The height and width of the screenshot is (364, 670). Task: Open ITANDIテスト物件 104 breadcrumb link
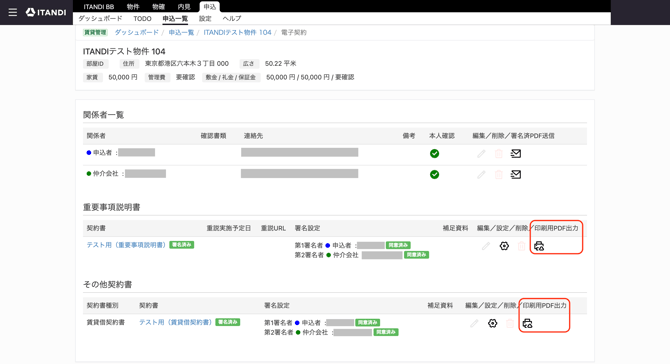[x=238, y=32]
